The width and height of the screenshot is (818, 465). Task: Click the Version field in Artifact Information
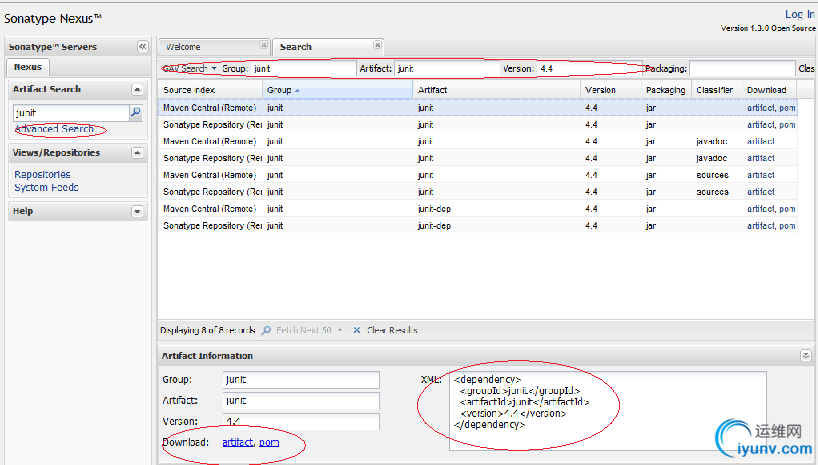coord(301,421)
